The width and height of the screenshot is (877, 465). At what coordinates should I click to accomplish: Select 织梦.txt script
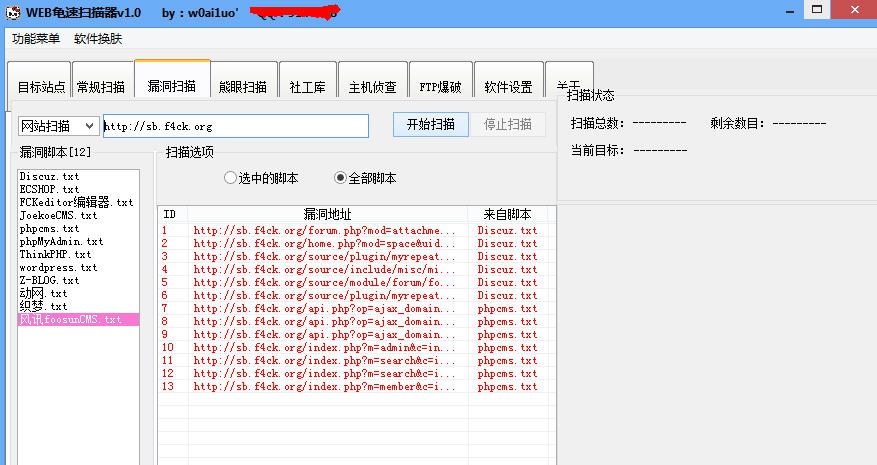pos(78,306)
